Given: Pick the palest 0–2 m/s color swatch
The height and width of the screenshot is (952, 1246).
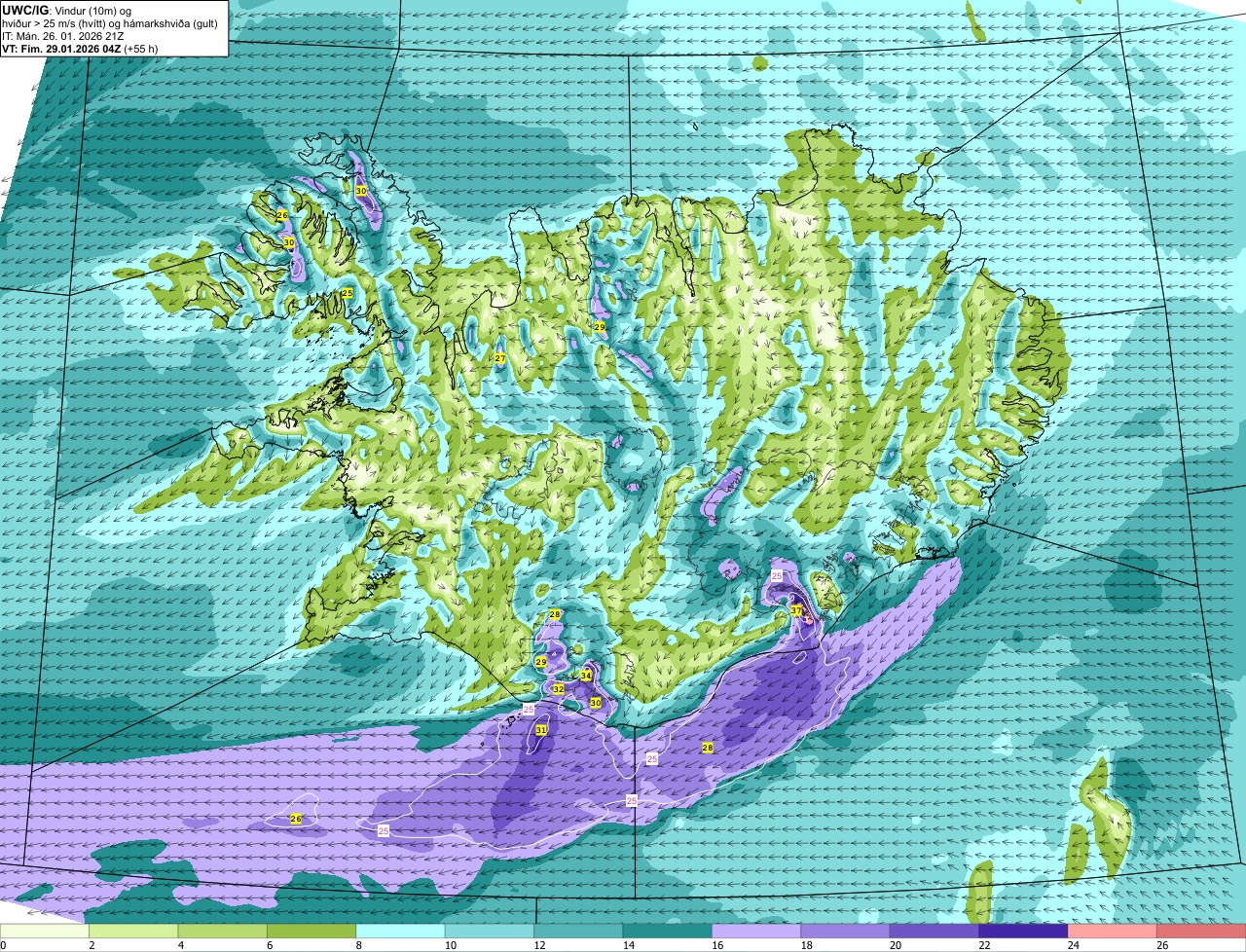Looking at the screenshot, I should pyautogui.click(x=44, y=931).
